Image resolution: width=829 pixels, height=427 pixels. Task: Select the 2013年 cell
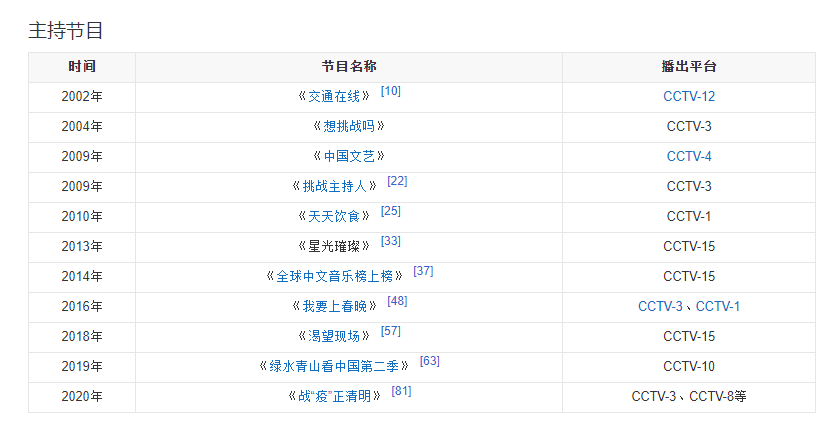point(82,246)
